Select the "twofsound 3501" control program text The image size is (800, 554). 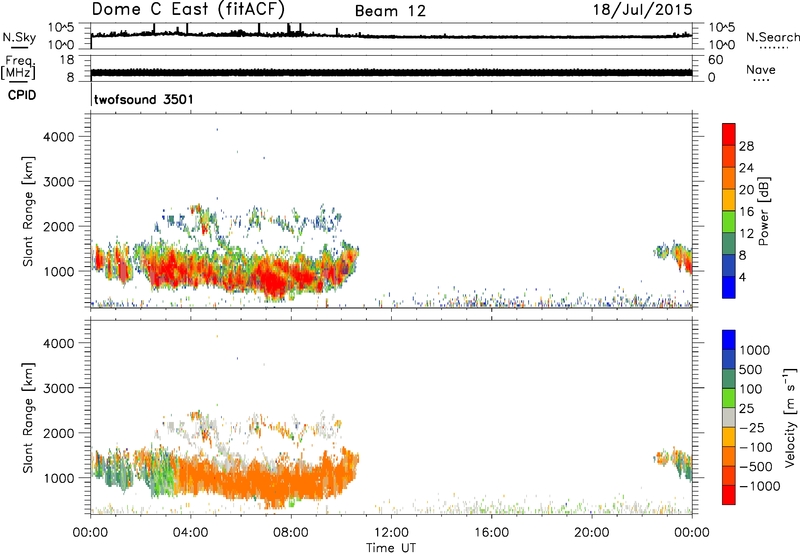click(x=144, y=99)
